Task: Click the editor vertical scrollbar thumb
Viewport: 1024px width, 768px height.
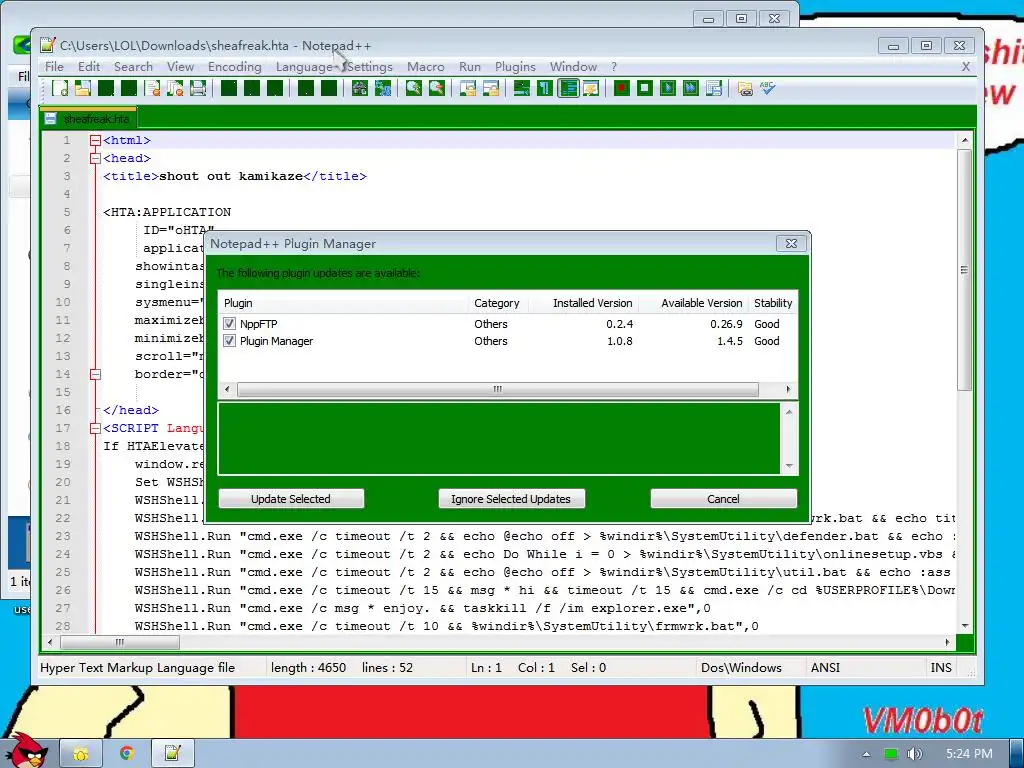Action: coord(965,270)
